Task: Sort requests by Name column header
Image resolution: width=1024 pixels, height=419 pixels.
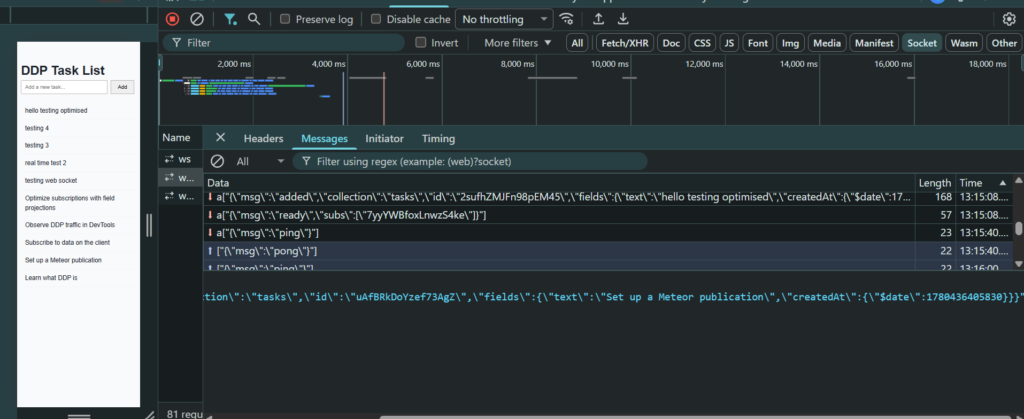Action: (180, 138)
